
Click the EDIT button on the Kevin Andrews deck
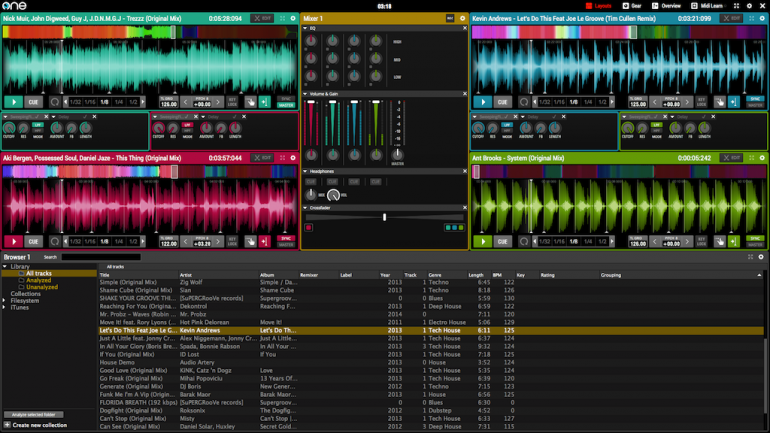pyautogui.click(x=731, y=18)
